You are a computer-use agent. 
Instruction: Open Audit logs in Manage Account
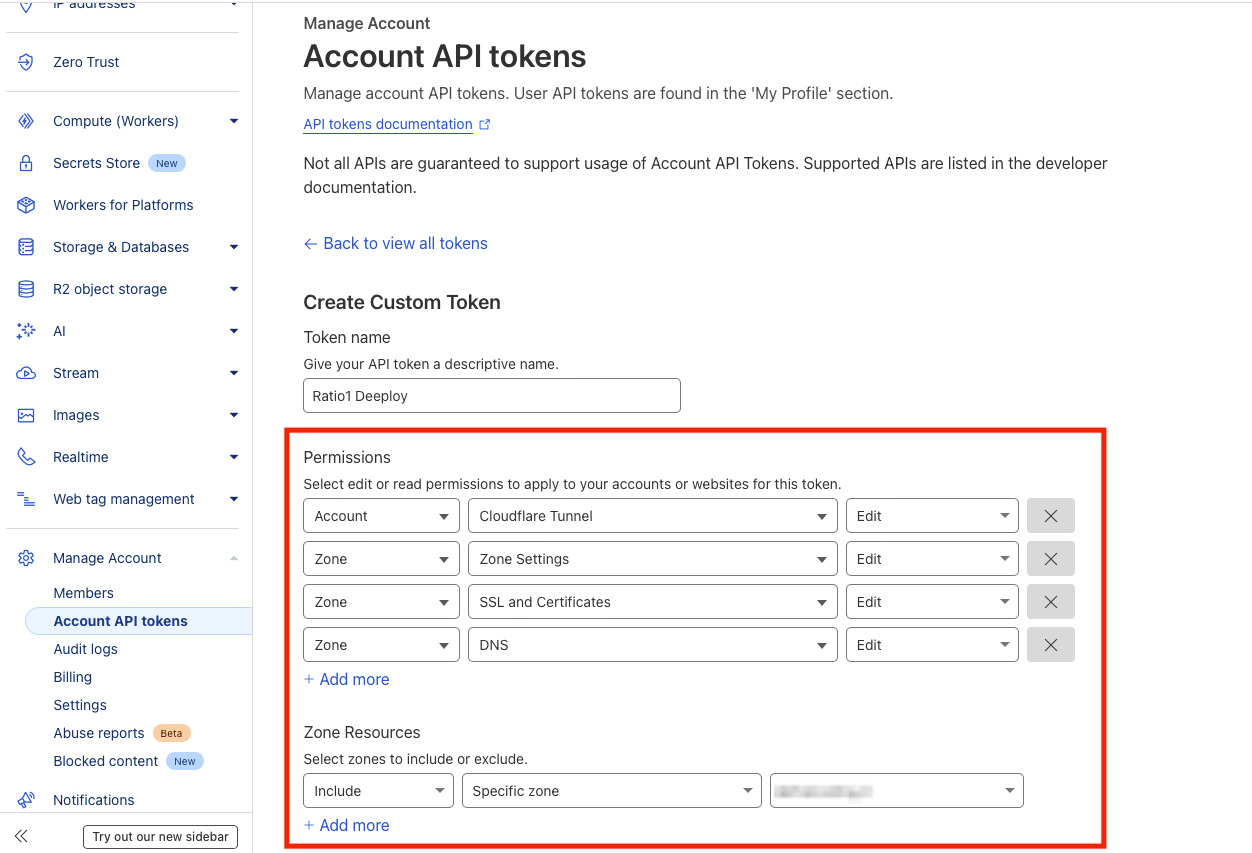(85, 649)
